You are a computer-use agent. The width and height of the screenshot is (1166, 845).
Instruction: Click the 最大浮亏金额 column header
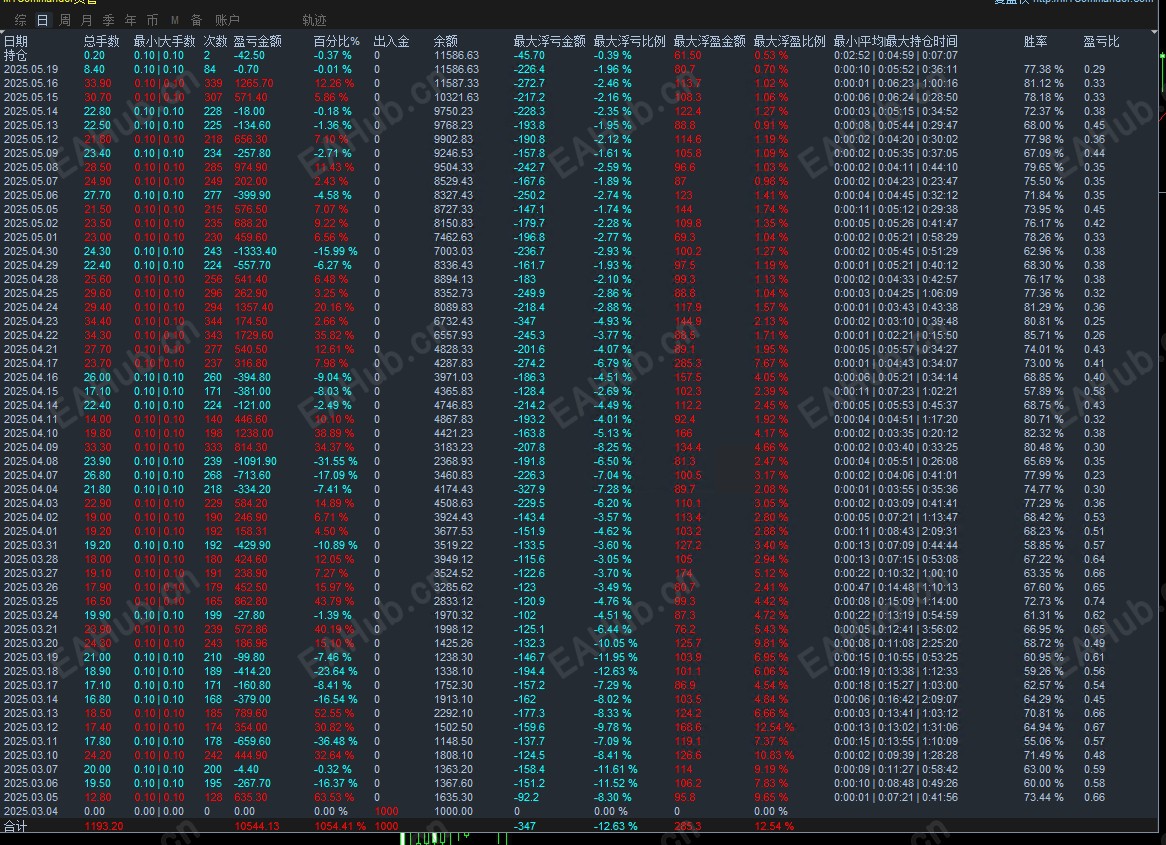[550, 41]
